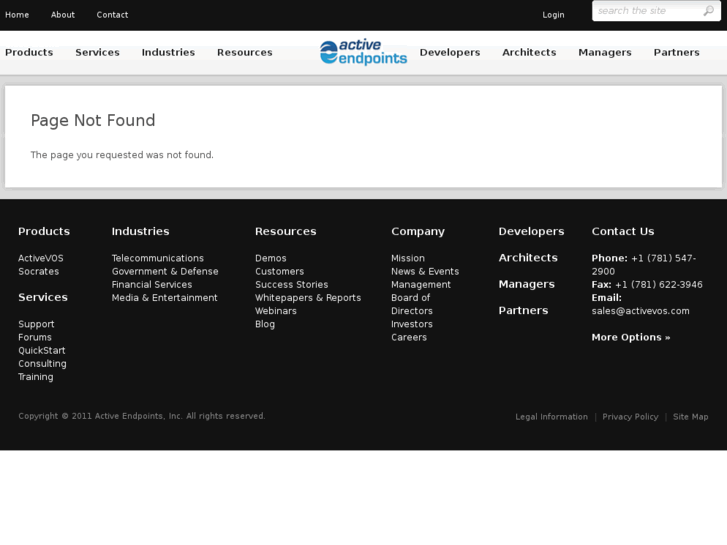Open the Investors footer link
This screenshot has height=545, width=727.
tap(412, 324)
